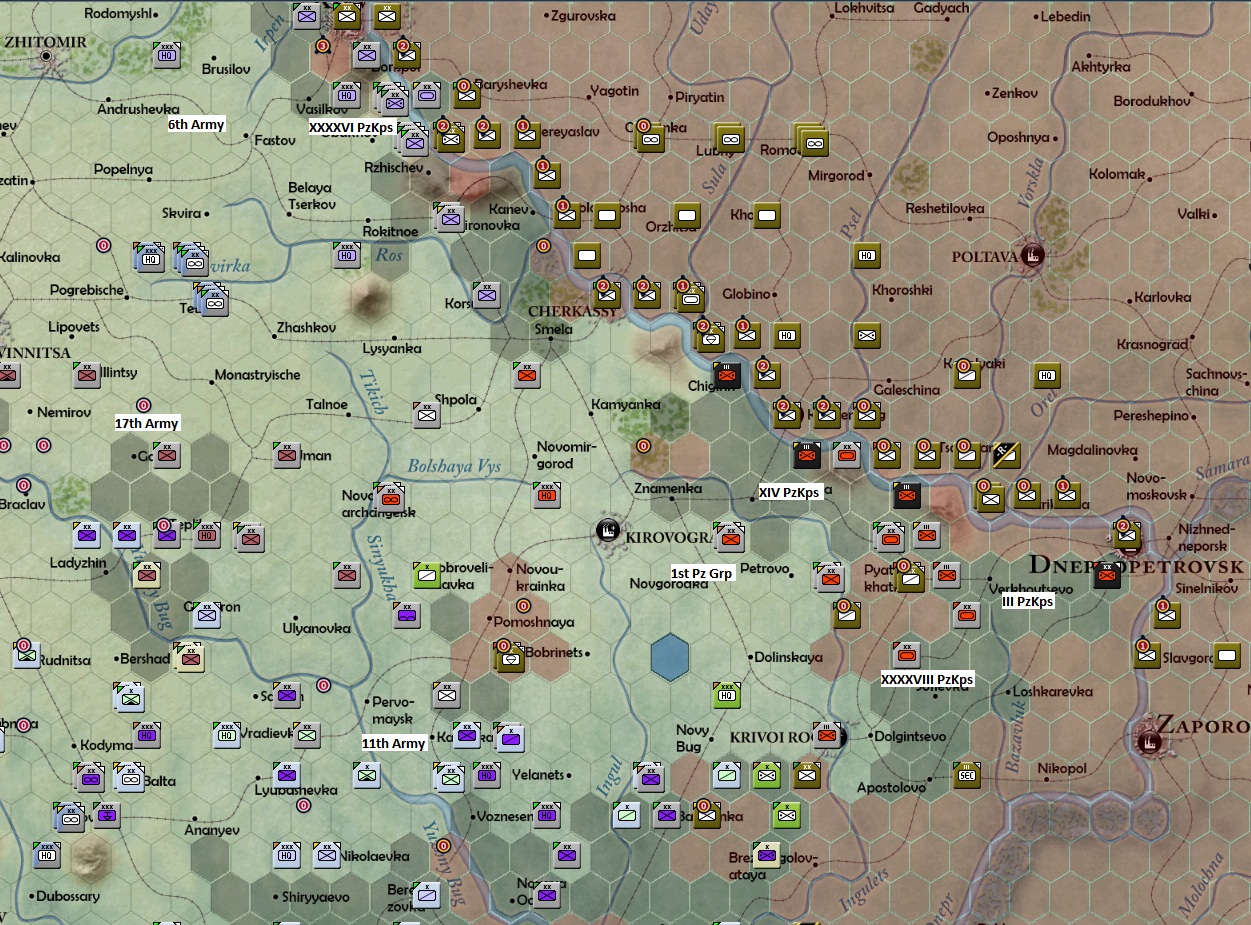
Task: Select the red HQ counter near Novomirgorod
Action: pyautogui.click(x=547, y=495)
